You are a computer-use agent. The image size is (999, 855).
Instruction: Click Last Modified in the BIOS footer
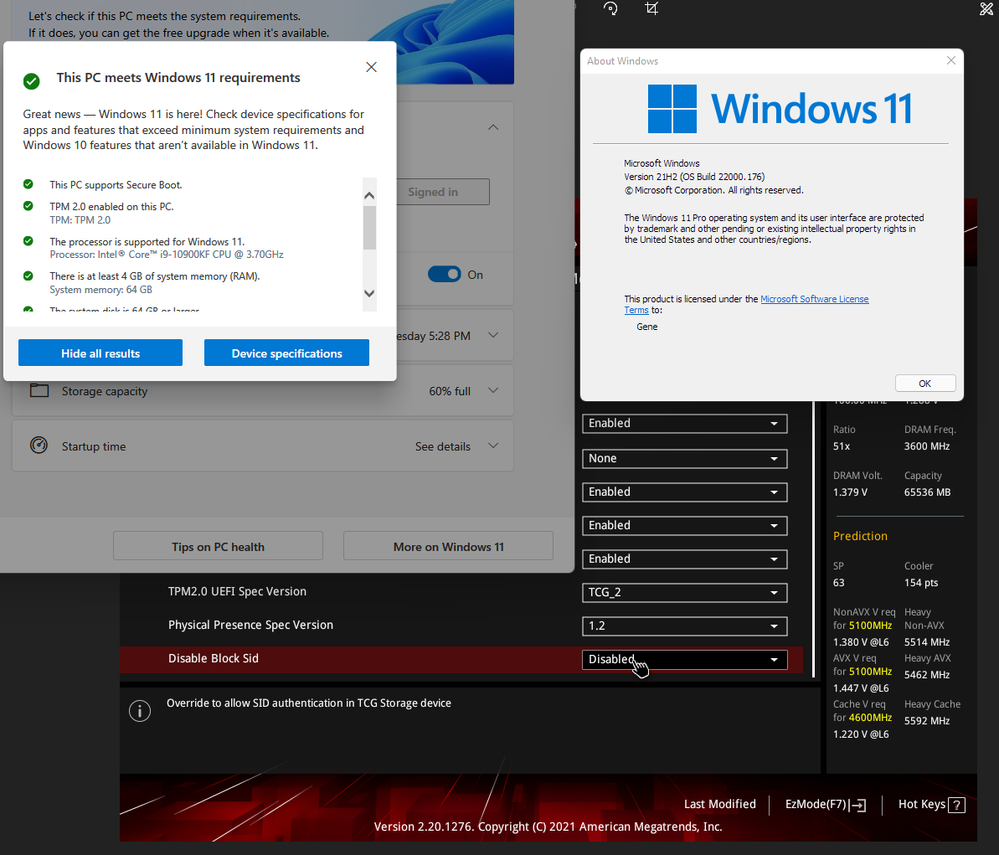click(720, 804)
